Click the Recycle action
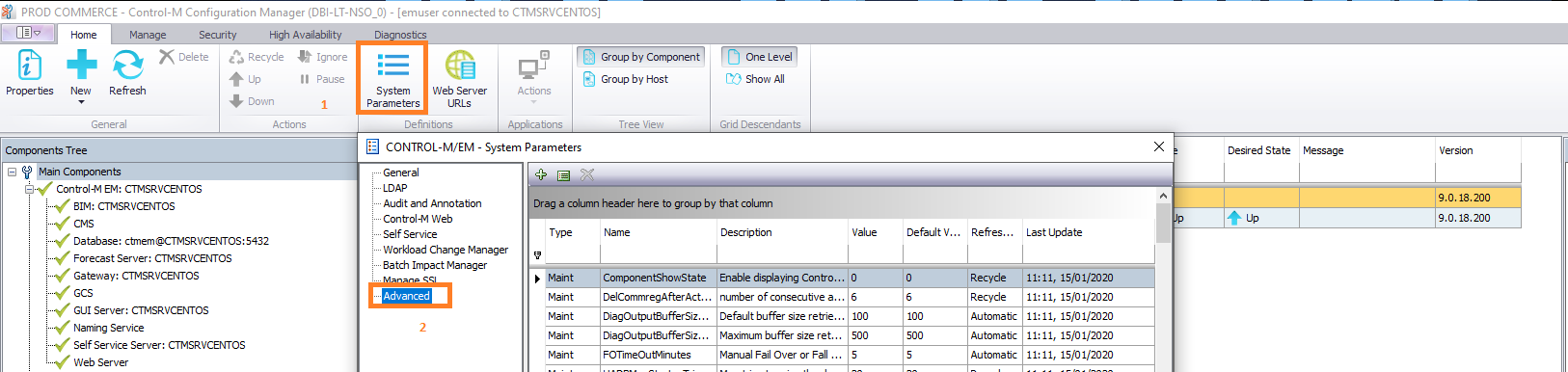 pos(257,57)
